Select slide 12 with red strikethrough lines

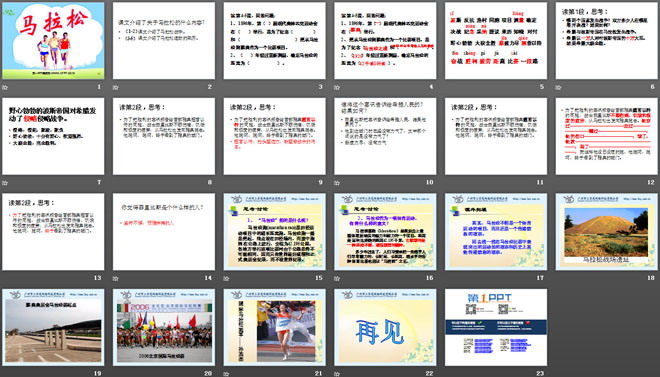tap(607, 136)
